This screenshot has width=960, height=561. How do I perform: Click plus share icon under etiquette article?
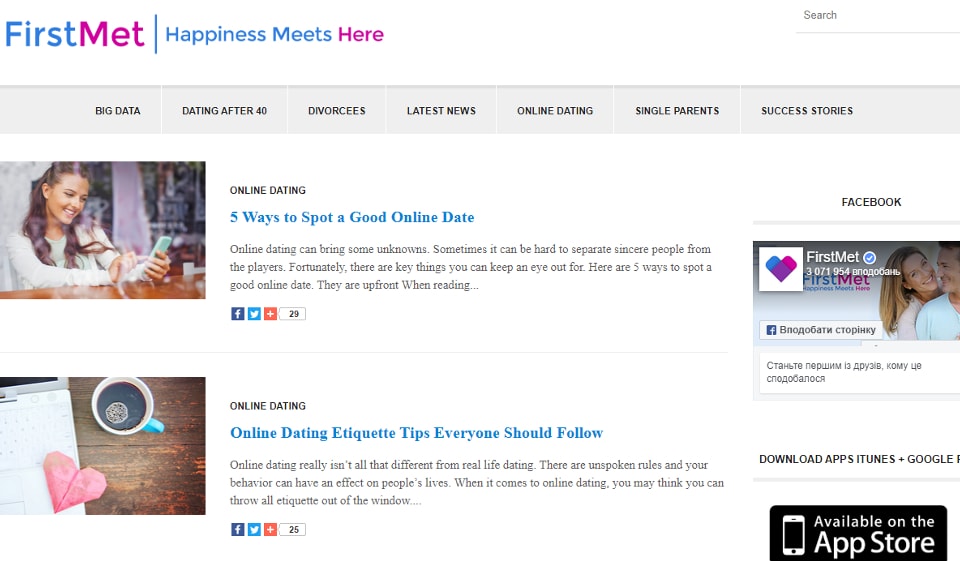point(270,530)
